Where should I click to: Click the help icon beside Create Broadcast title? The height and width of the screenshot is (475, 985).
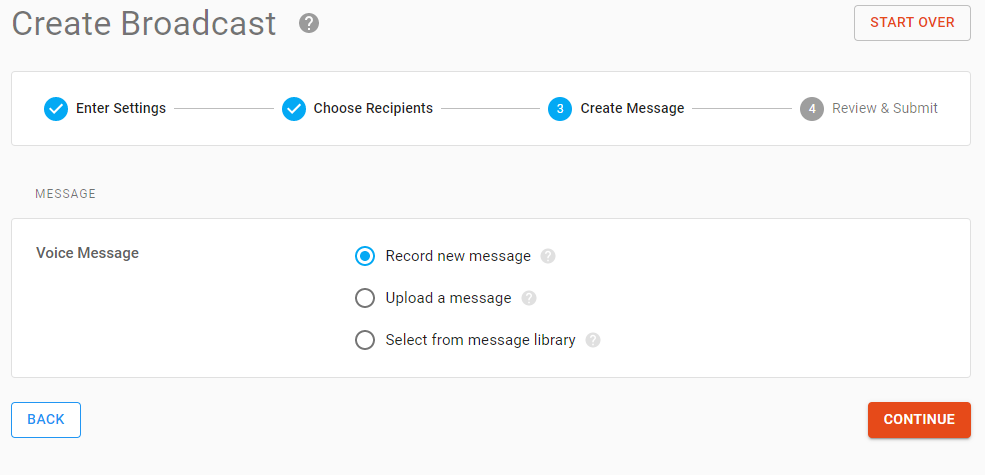point(308,24)
